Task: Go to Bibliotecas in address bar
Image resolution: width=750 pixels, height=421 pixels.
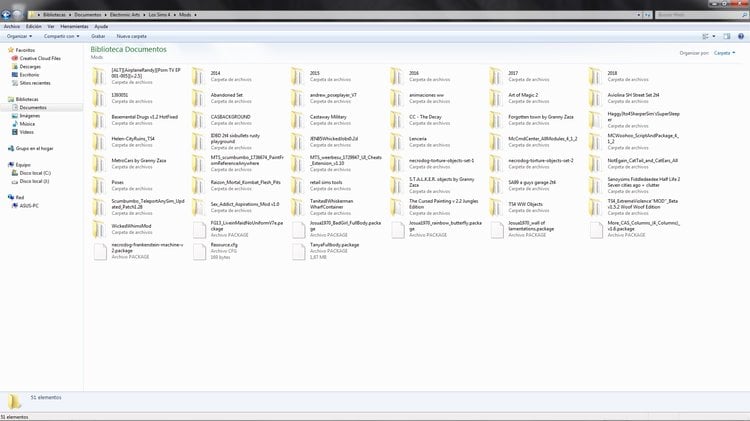Action: click(x=54, y=15)
